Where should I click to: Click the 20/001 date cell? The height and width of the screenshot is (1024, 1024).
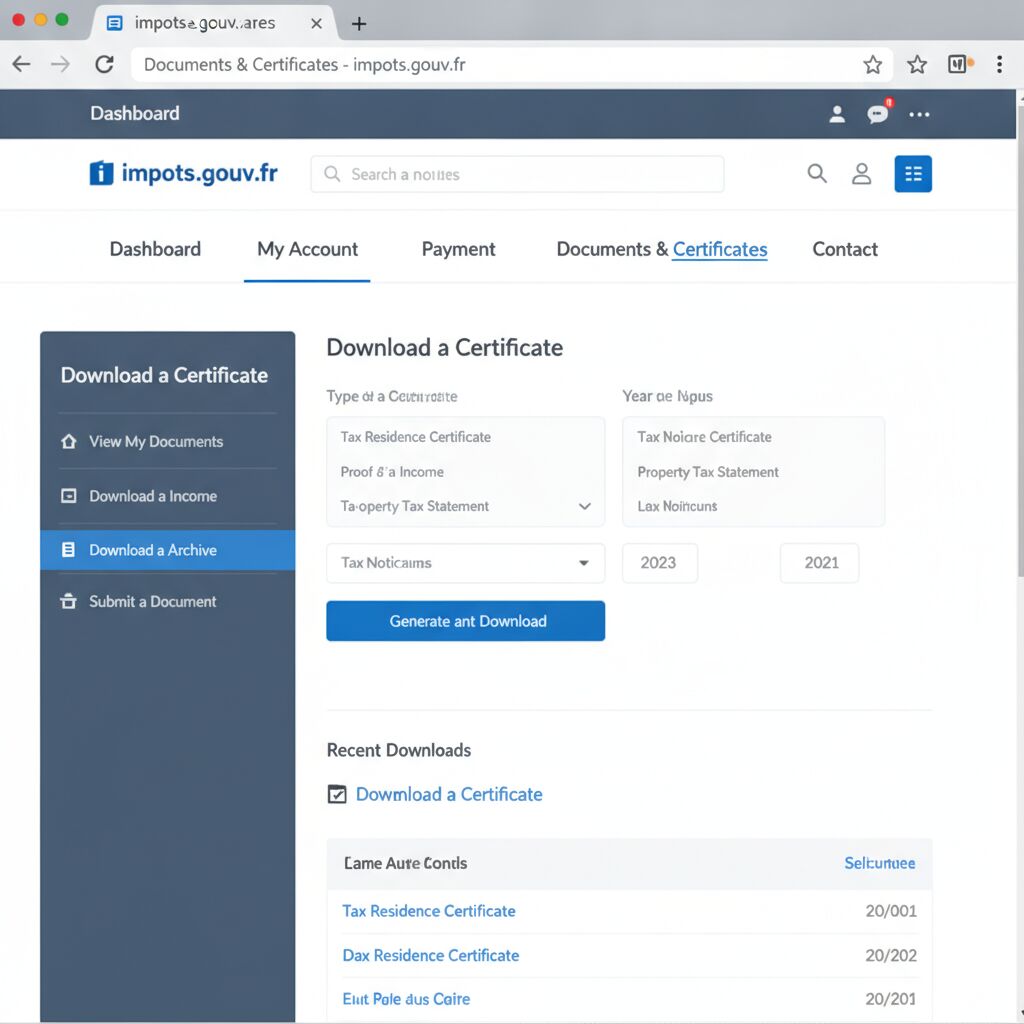pos(891,911)
